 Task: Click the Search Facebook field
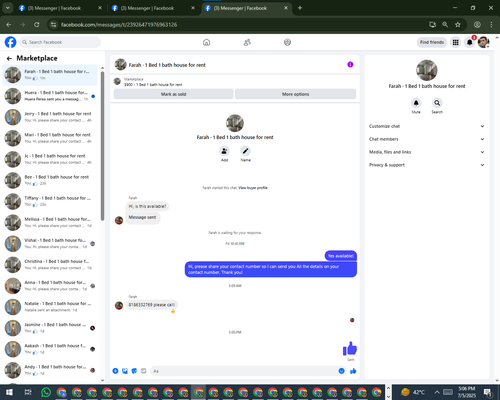60,42
